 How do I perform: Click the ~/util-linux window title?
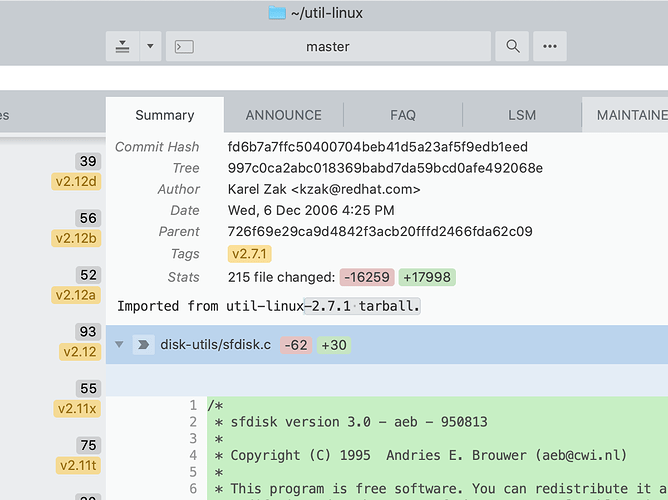327,13
